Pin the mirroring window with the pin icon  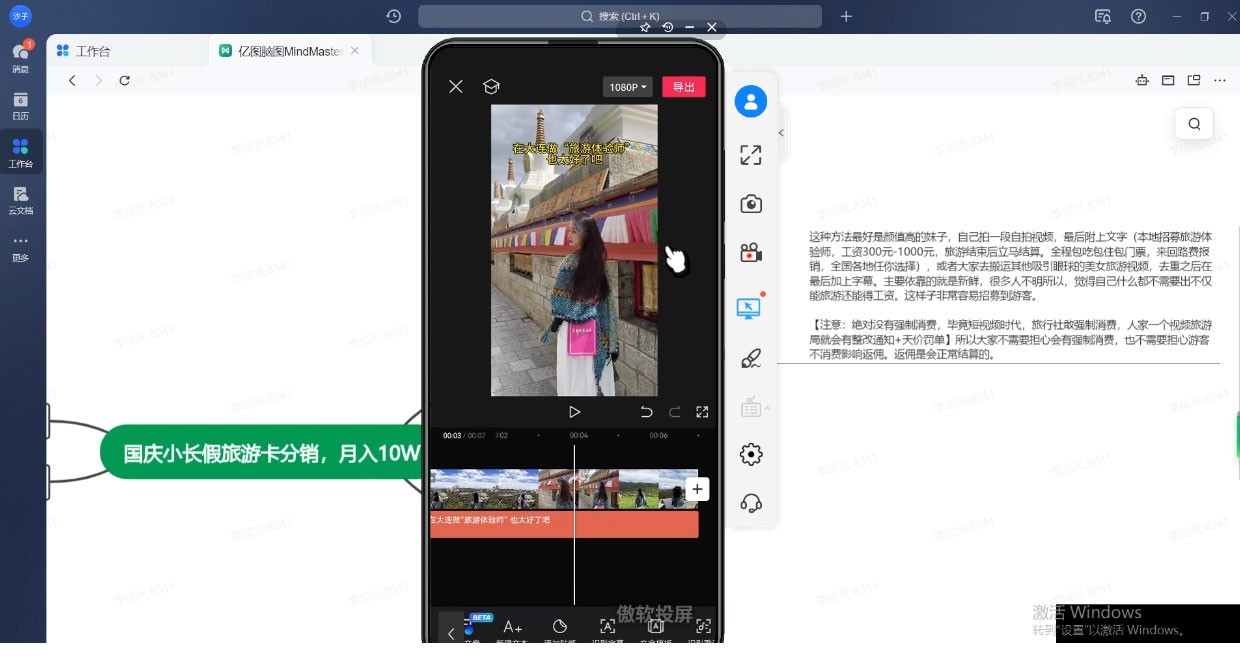point(645,27)
